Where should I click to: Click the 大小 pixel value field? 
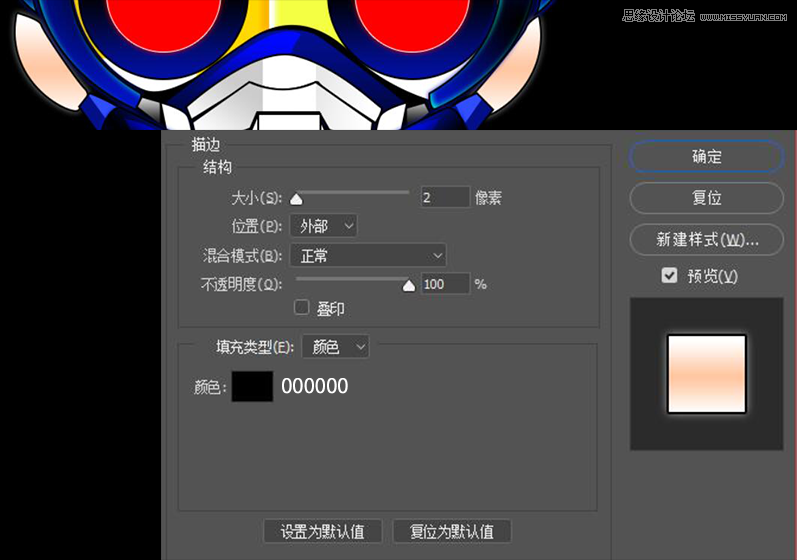point(445,197)
